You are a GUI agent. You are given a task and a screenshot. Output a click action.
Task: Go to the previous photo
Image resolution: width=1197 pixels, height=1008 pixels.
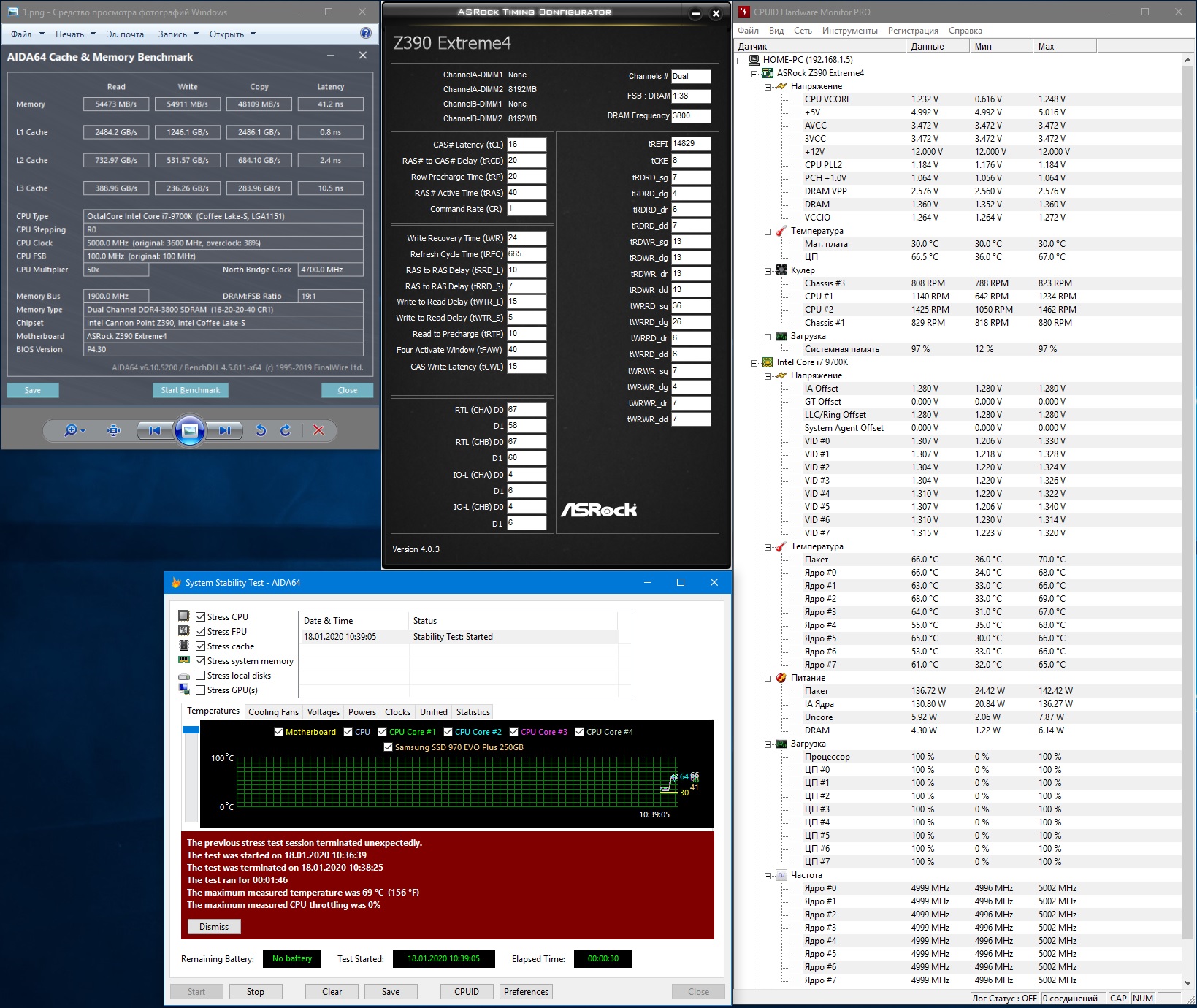pos(155,431)
